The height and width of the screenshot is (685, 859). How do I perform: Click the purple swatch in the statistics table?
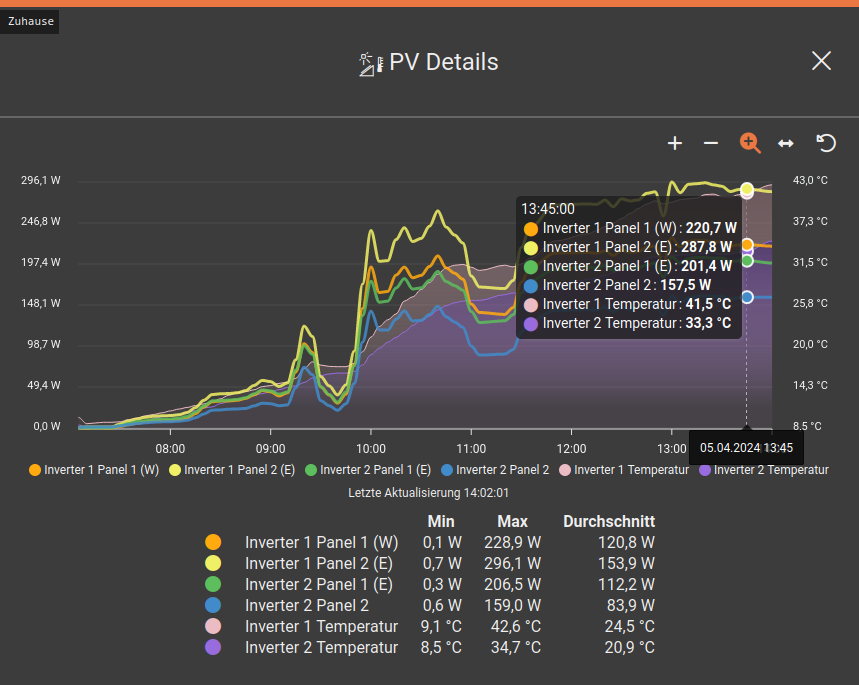(213, 647)
